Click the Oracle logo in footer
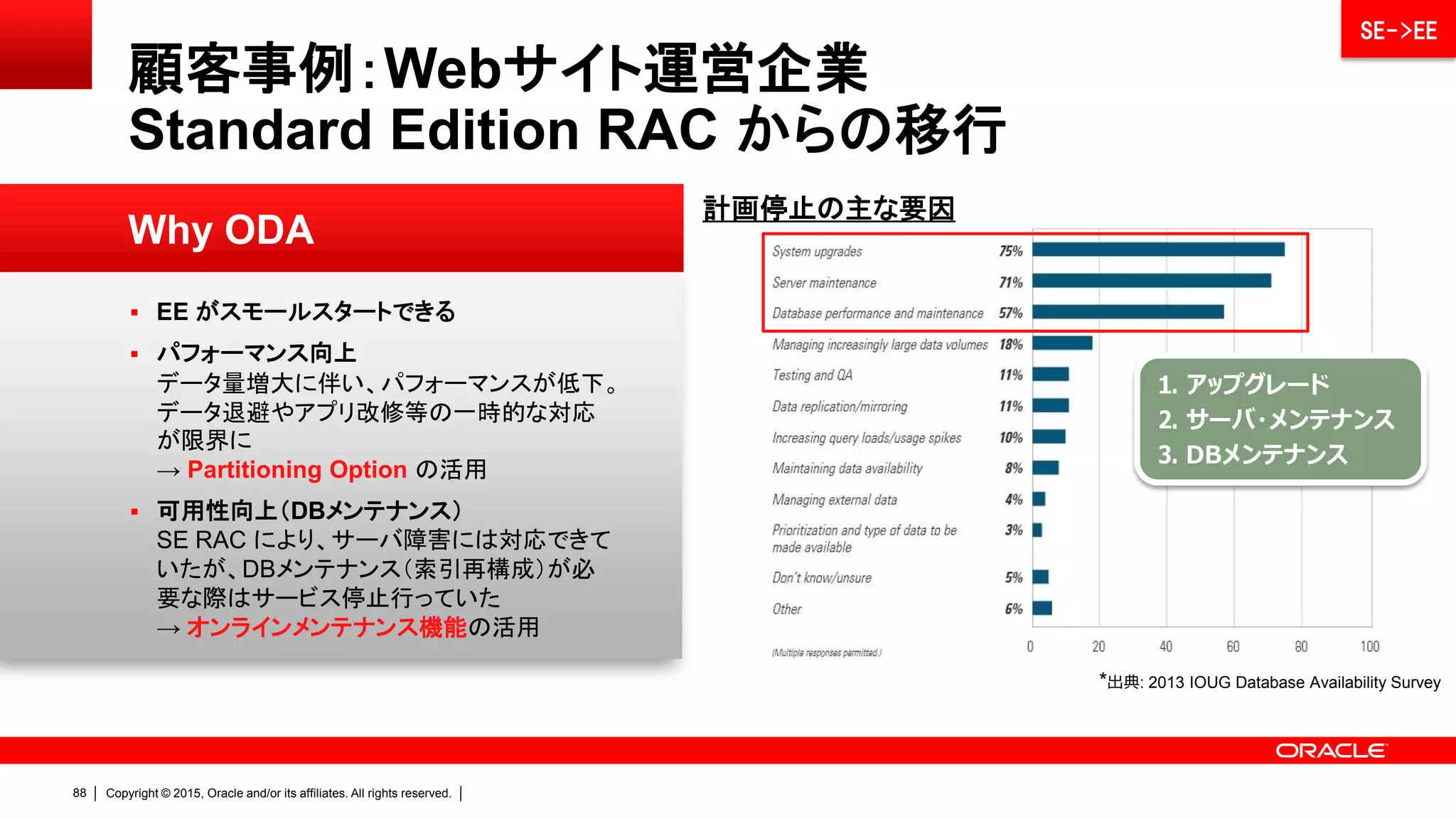 (1331, 751)
